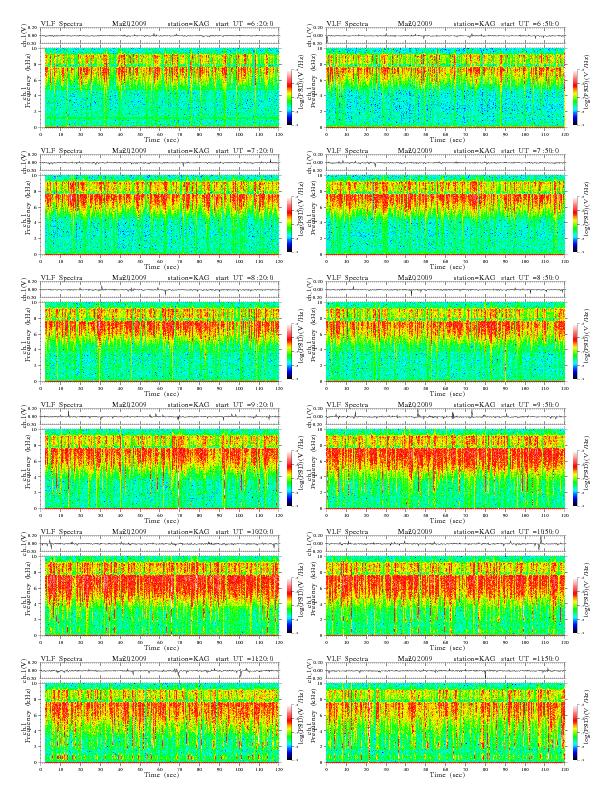Click the 'start UT =11:20:0' title text

pyautogui.click(x=245, y=659)
